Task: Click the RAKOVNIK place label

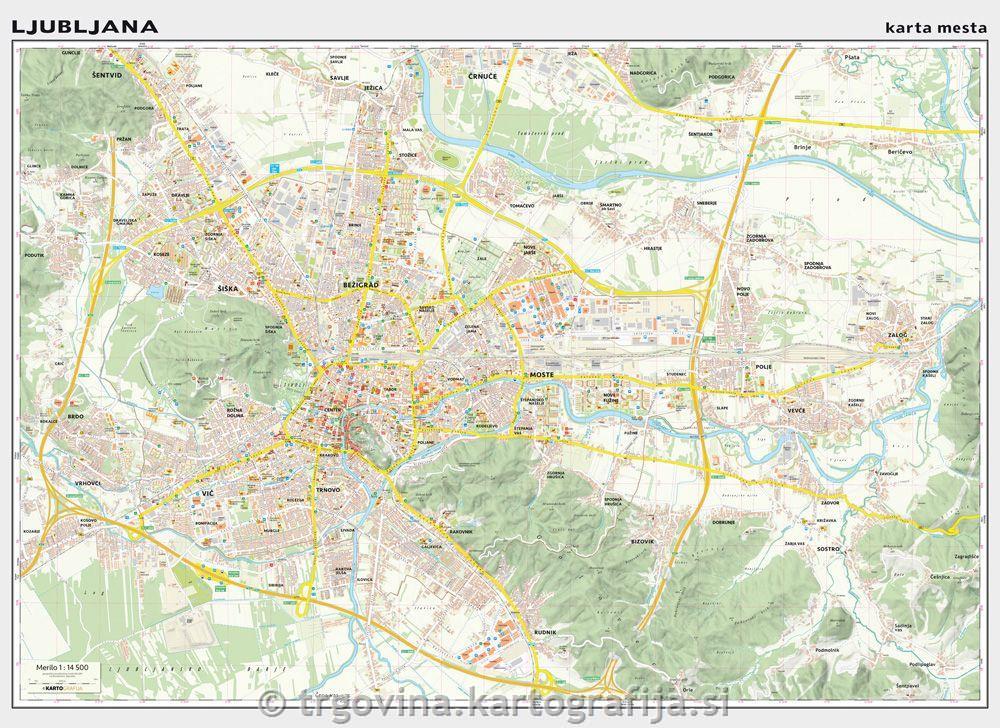Action: click(460, 531)
